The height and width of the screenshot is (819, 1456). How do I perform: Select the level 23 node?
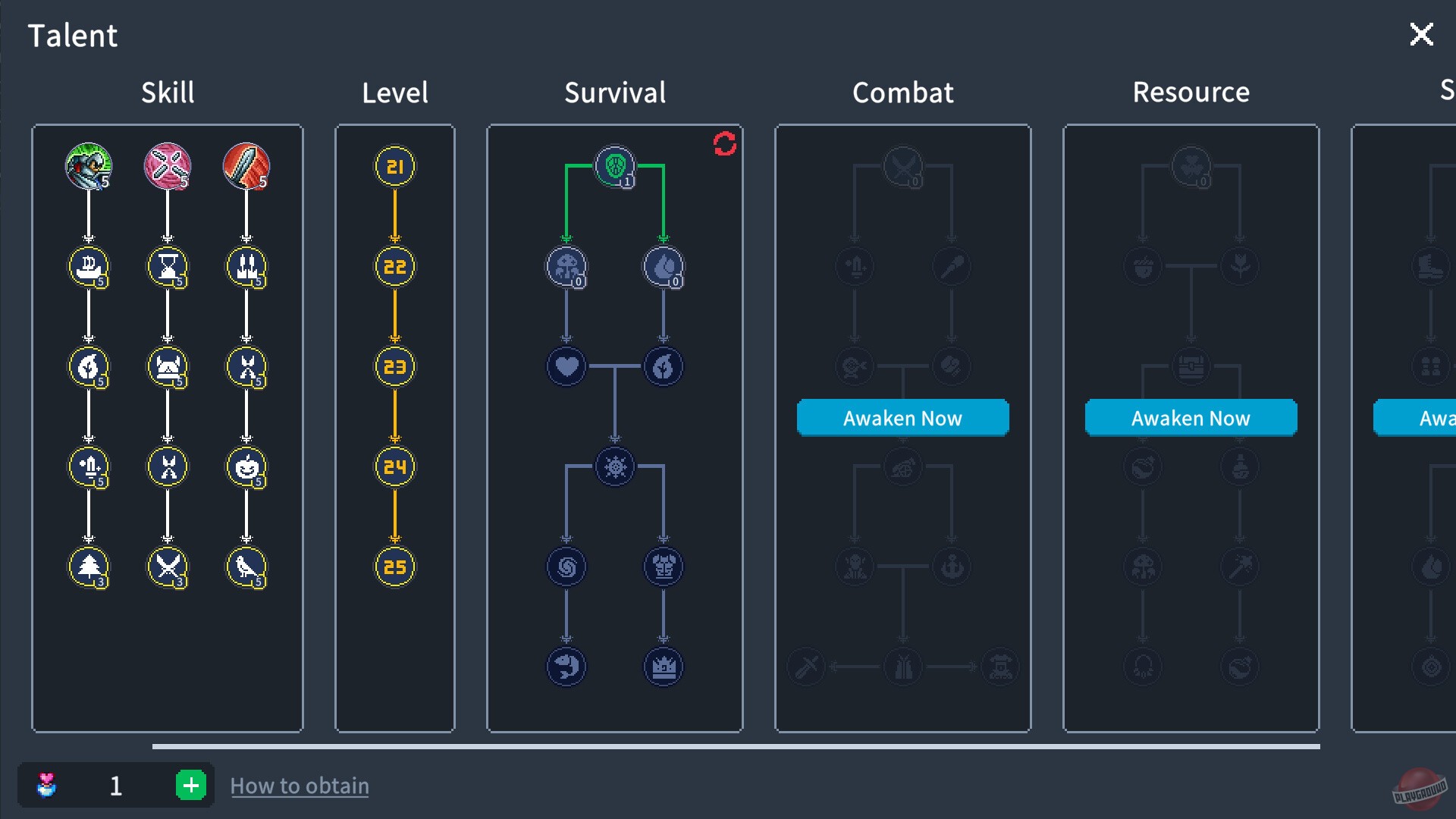[x=395, y=367]
